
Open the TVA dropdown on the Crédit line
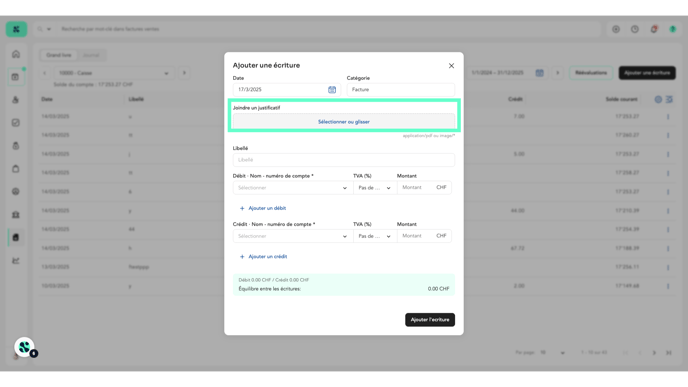375,236
